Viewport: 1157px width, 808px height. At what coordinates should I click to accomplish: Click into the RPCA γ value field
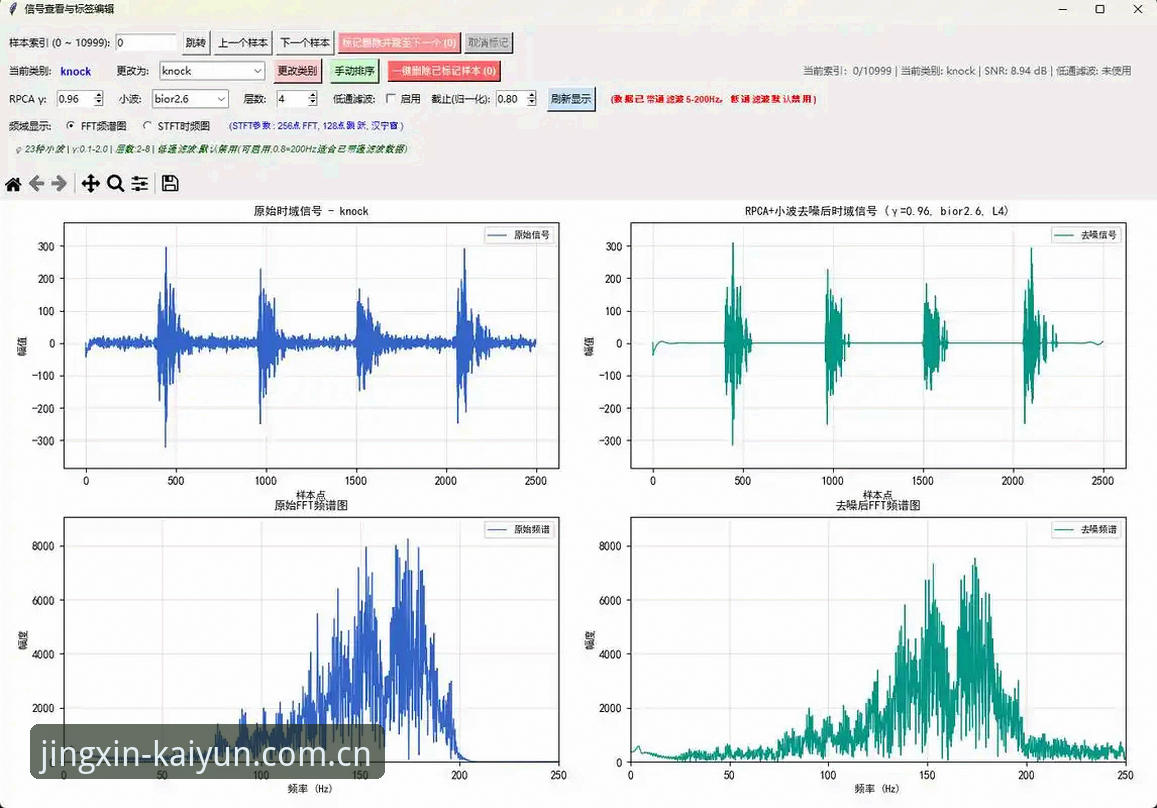tap(75, 99)
